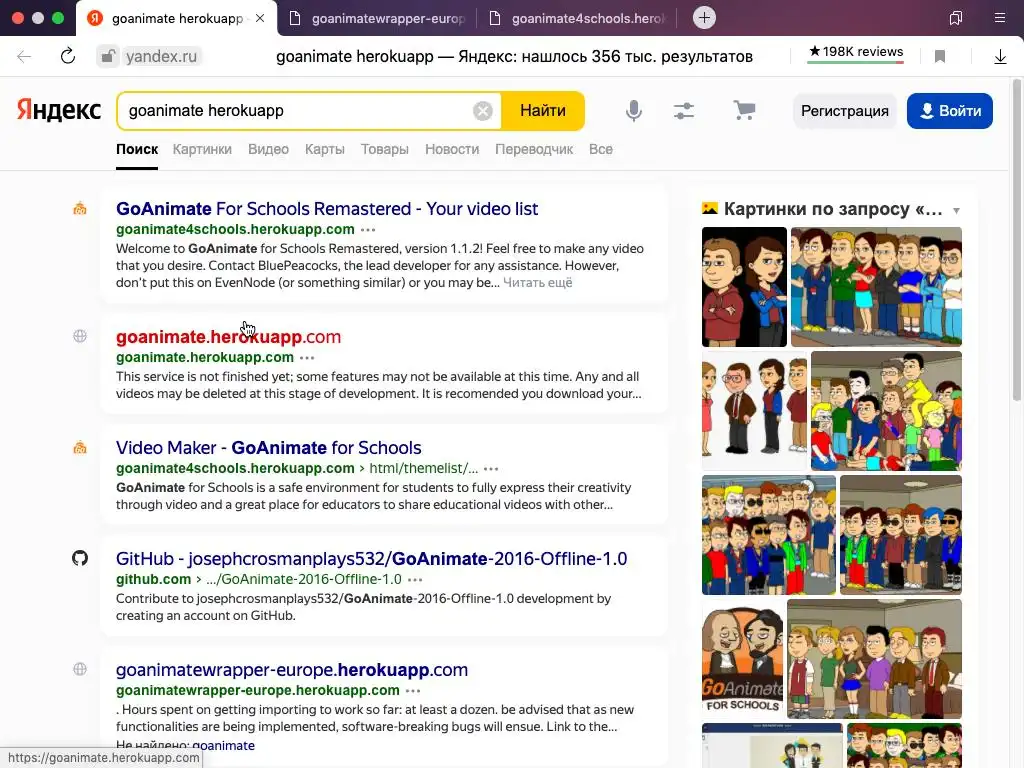Image resolution: width=1024 pixels, height=768 pixels.
Task: Open search settings sliders icon
Action: (684, 111)
